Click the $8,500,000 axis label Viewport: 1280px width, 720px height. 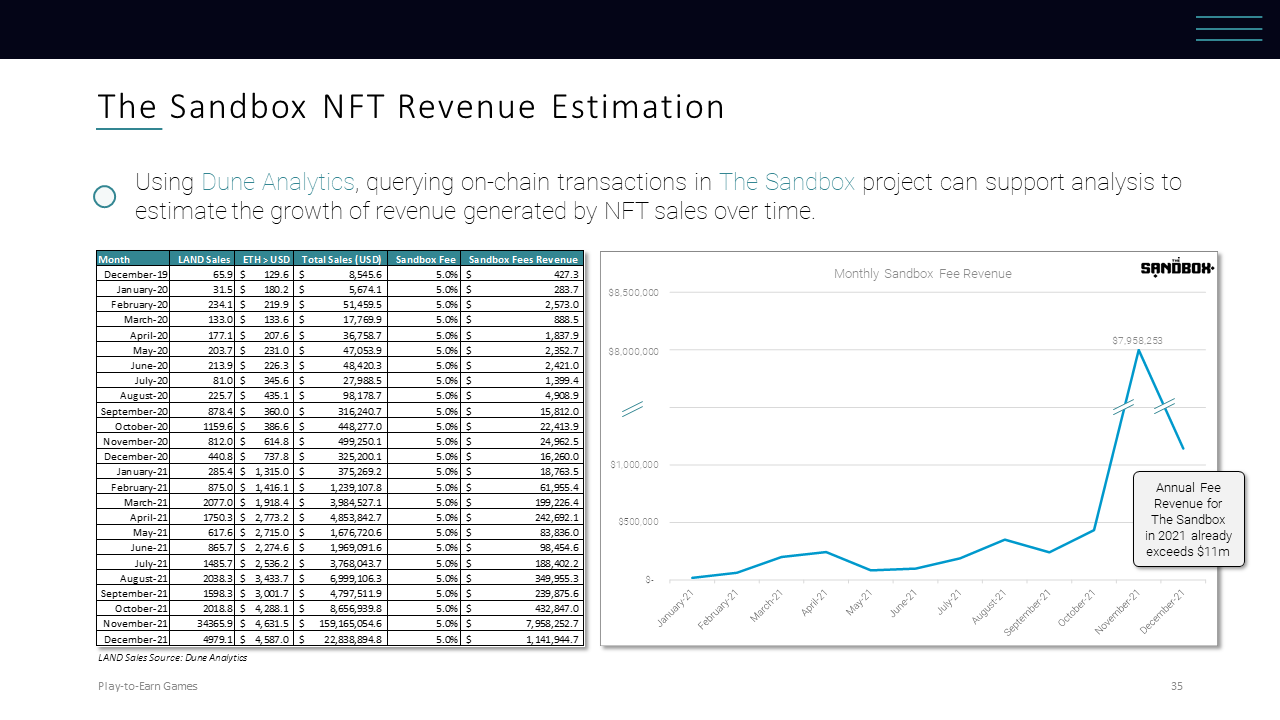click(x=633, y=293)
